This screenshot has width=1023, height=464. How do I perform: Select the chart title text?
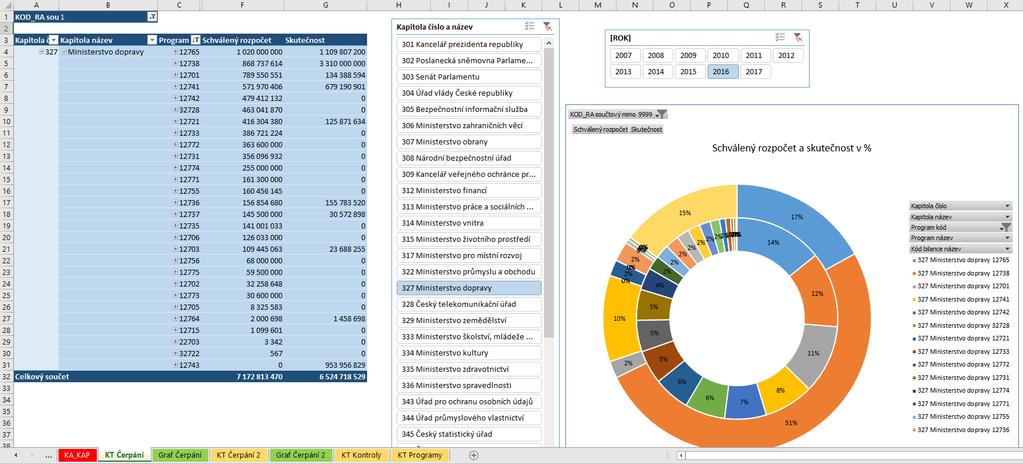[791, 148]
